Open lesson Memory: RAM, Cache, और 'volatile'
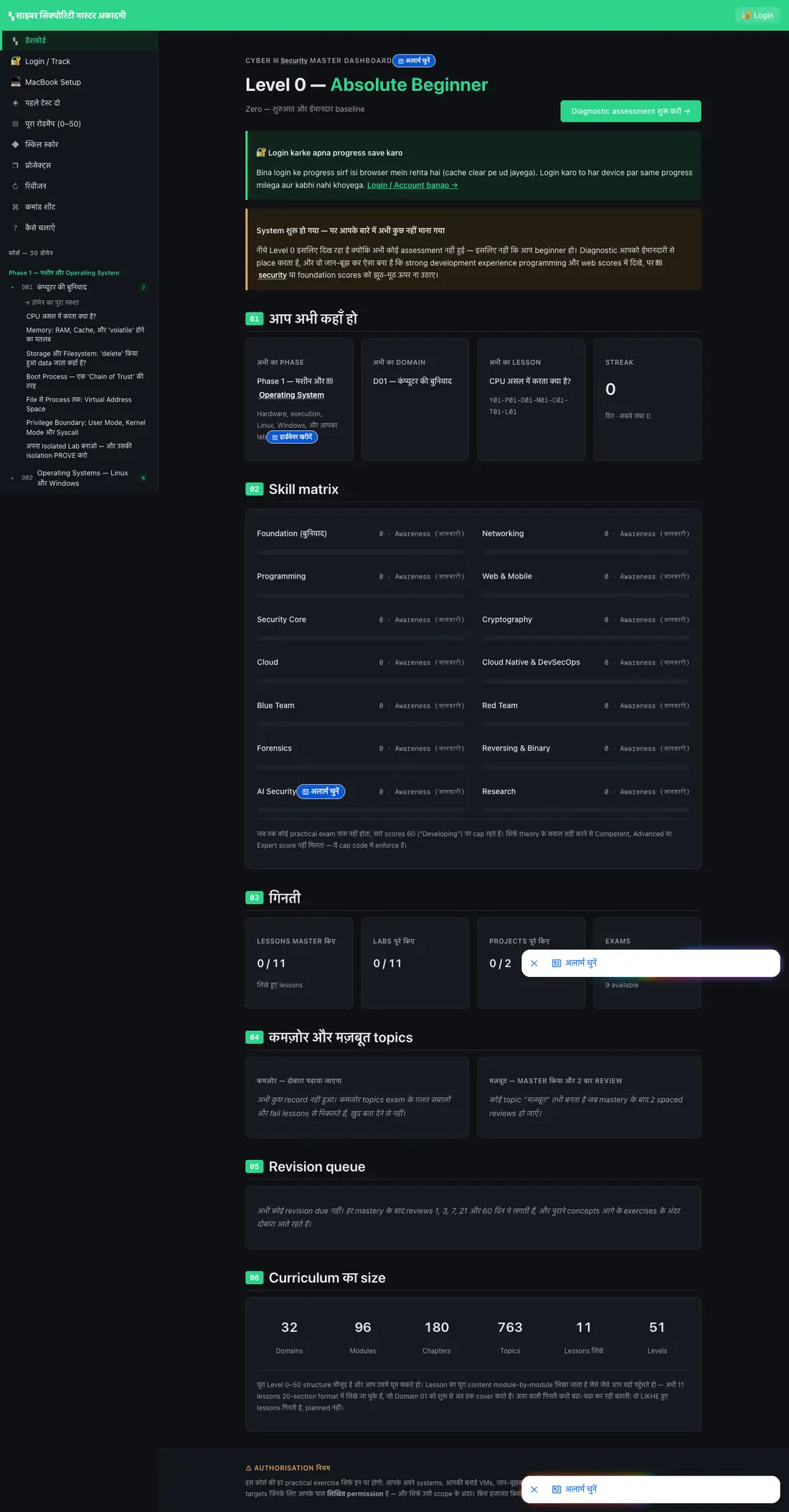The width and height of the screenshot is (789, 1512). [x=85, y=335]
